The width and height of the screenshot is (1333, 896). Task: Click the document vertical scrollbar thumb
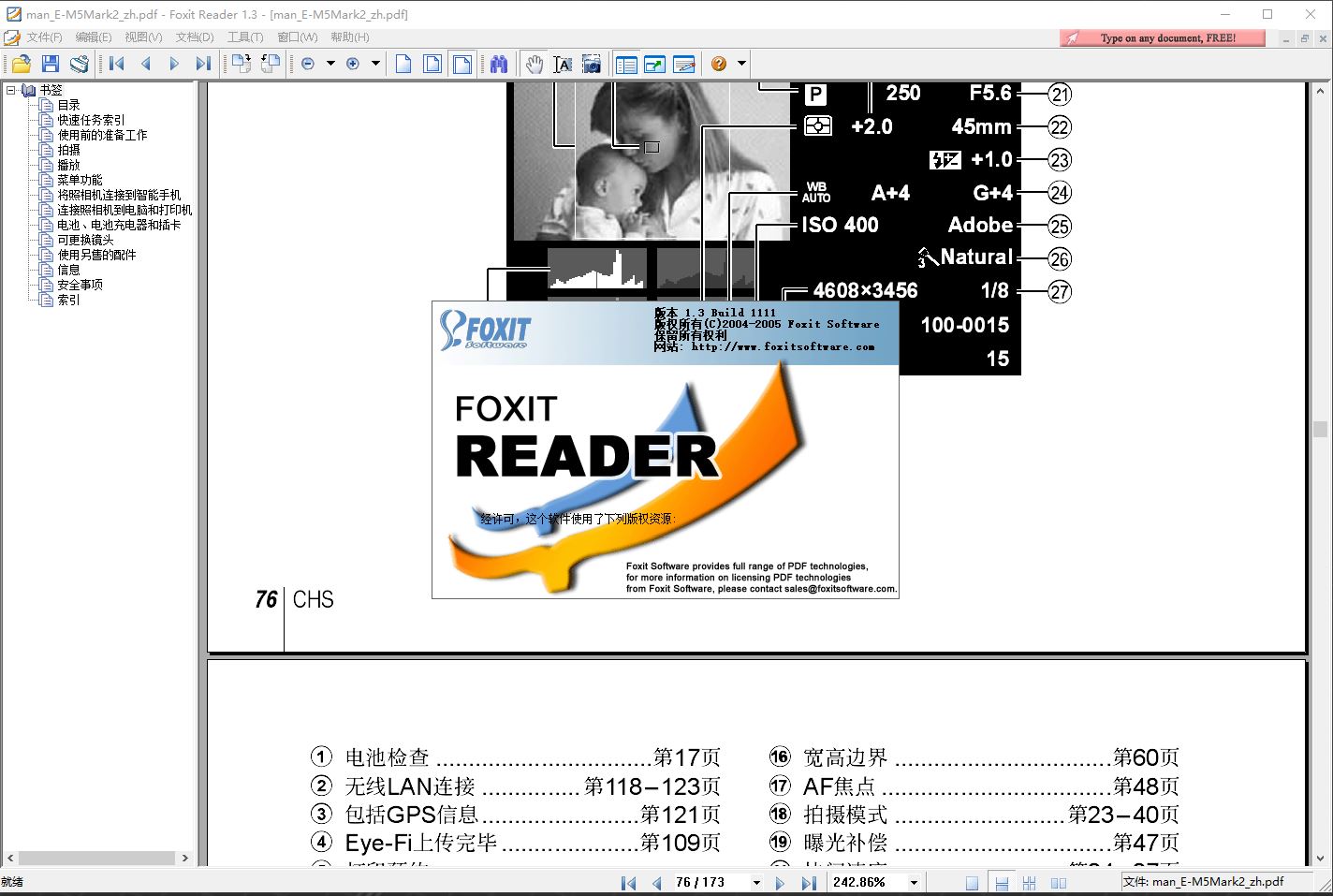click(x=1320, y=429)
